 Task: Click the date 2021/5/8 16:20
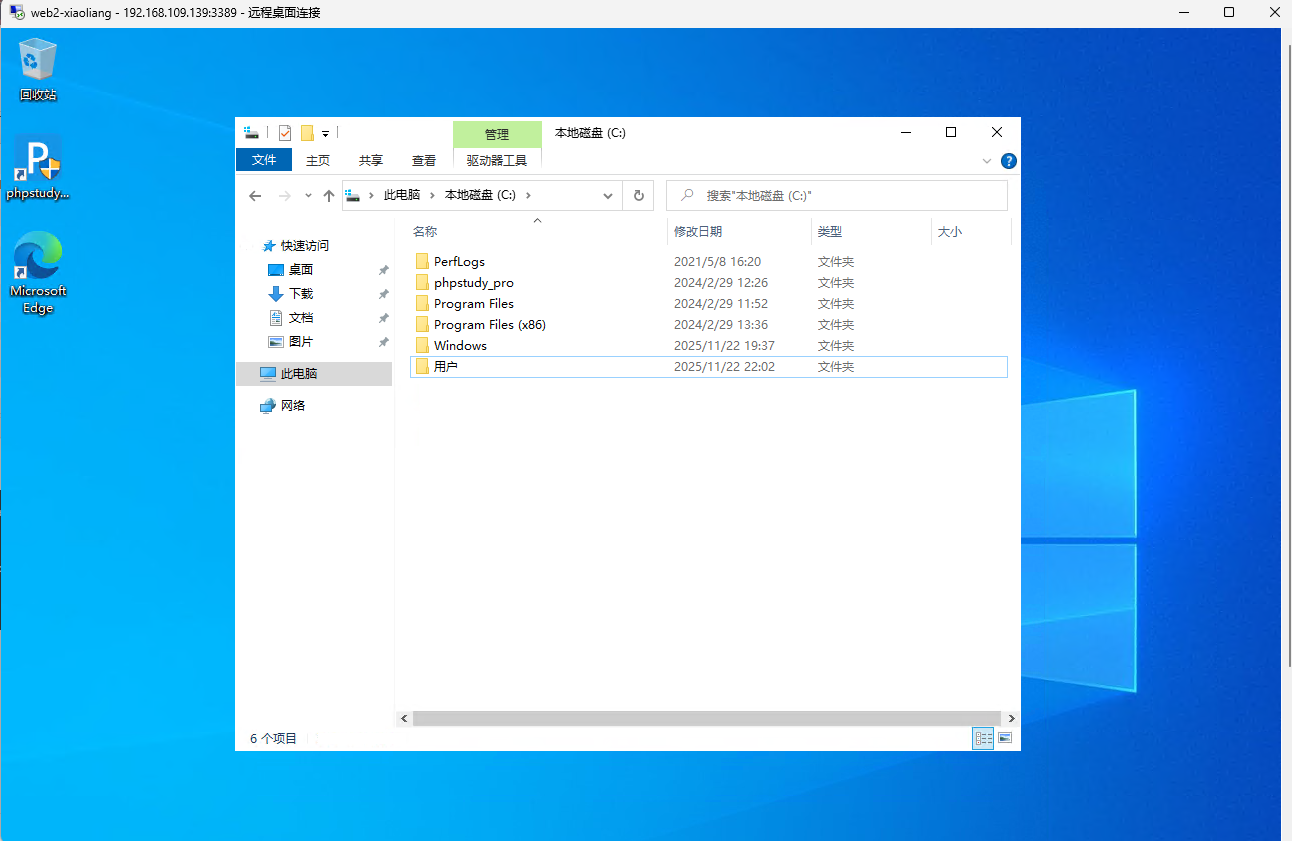click(717, 262)
